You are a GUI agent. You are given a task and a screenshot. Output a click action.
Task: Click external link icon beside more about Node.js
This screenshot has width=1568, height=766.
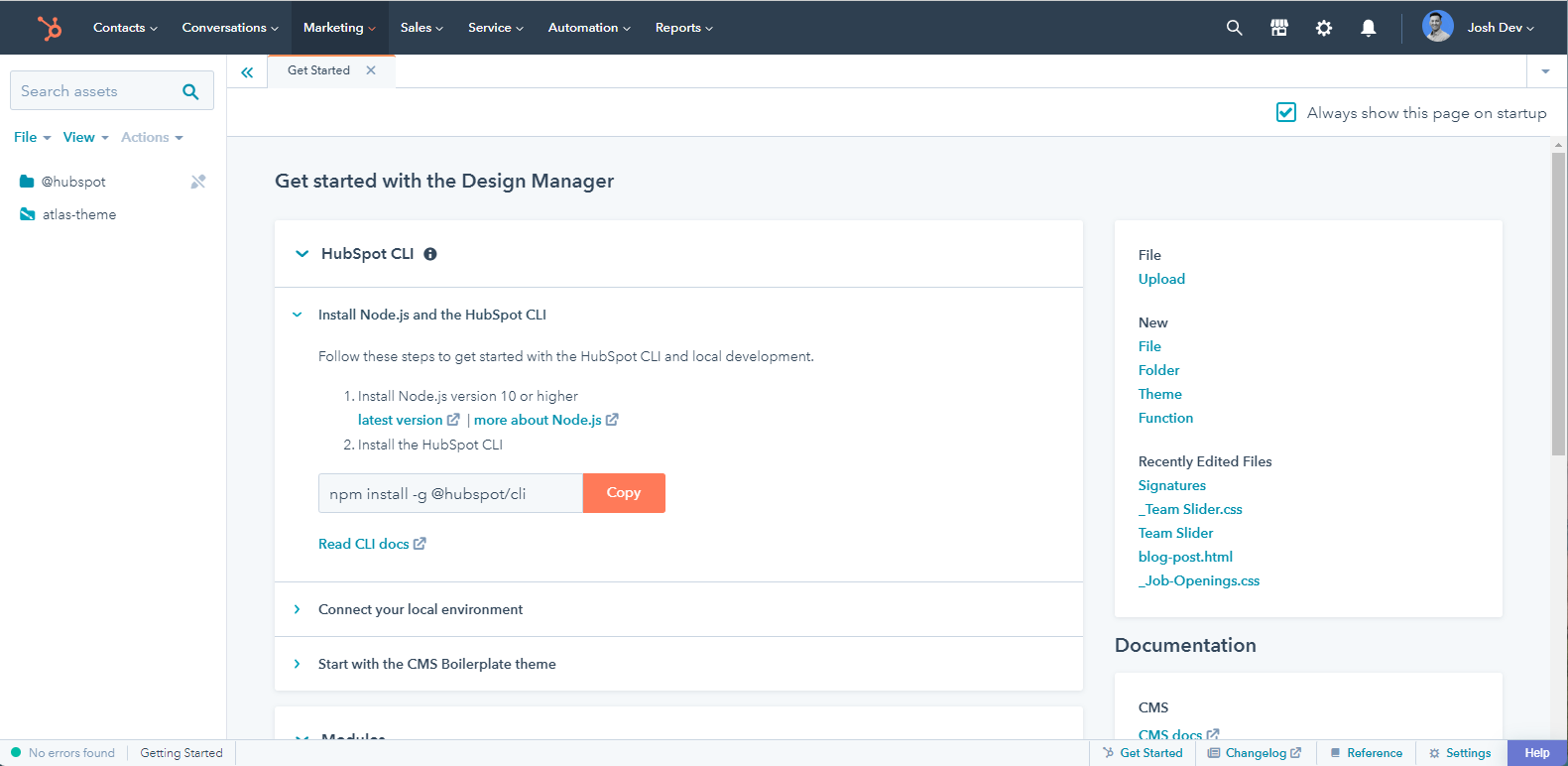(612, 420)
